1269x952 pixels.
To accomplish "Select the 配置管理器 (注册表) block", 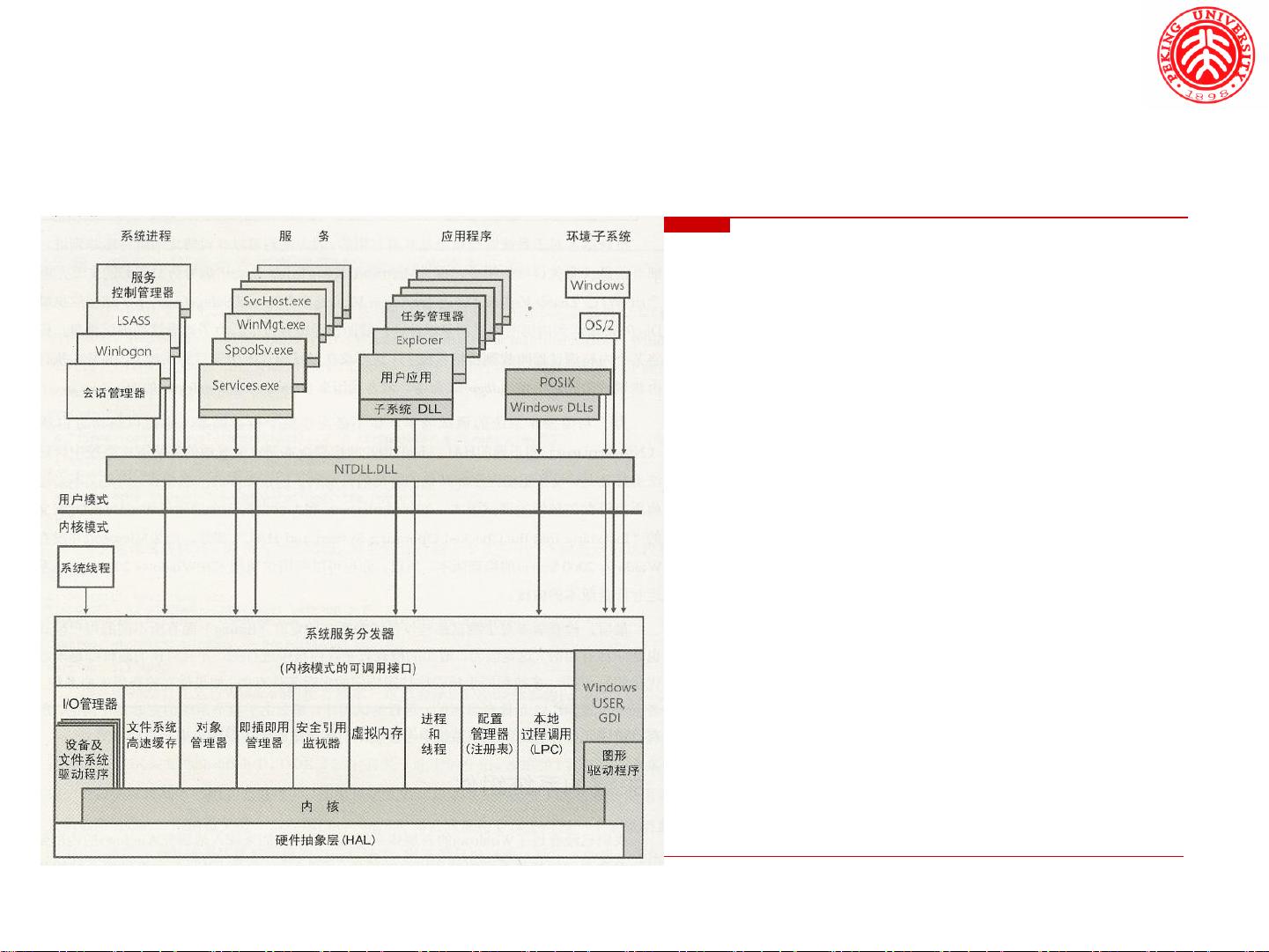I will pyautogui.click(x=490, y=734).
